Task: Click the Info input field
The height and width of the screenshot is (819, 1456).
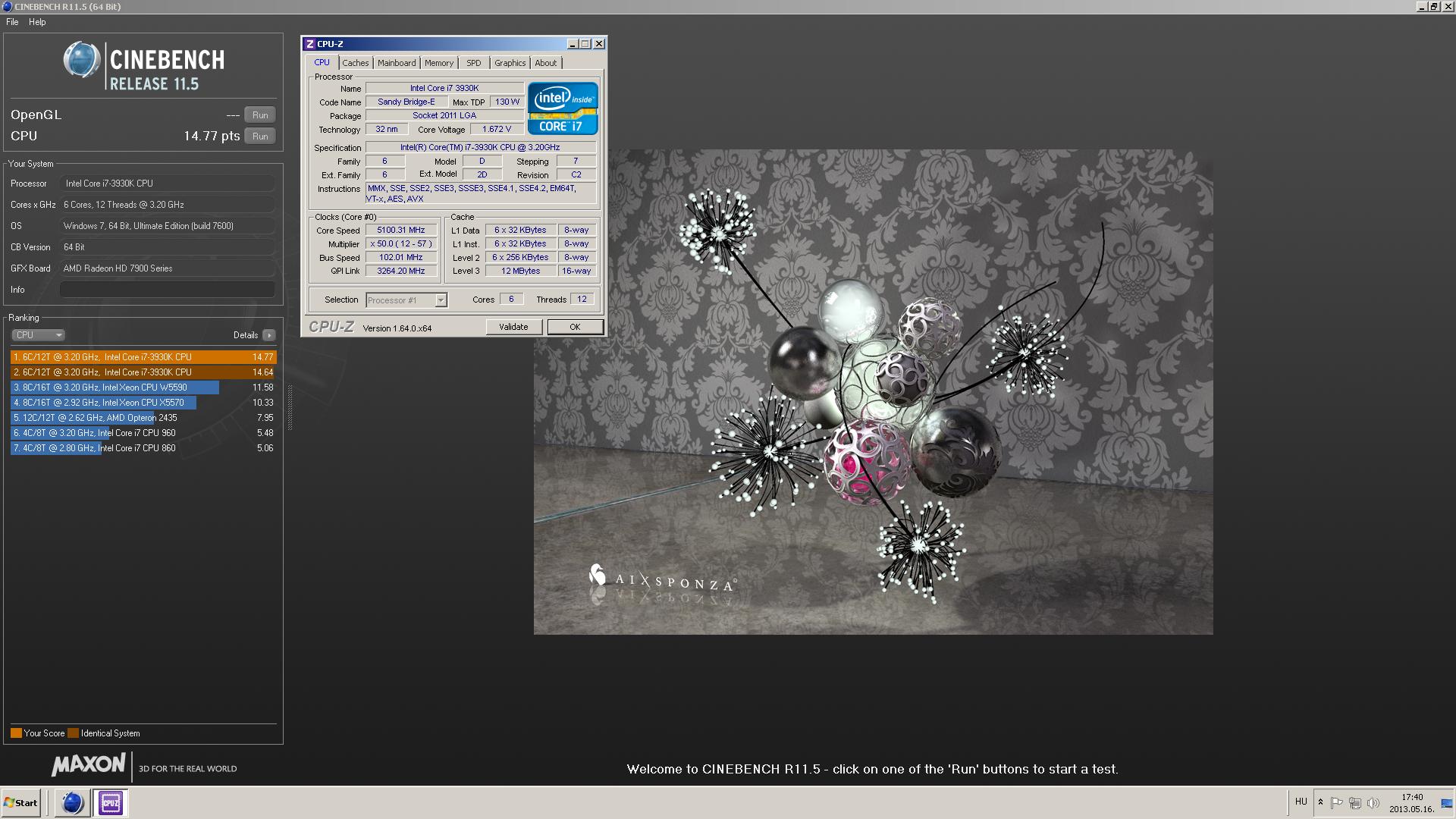Action: [x=167, y=290]
